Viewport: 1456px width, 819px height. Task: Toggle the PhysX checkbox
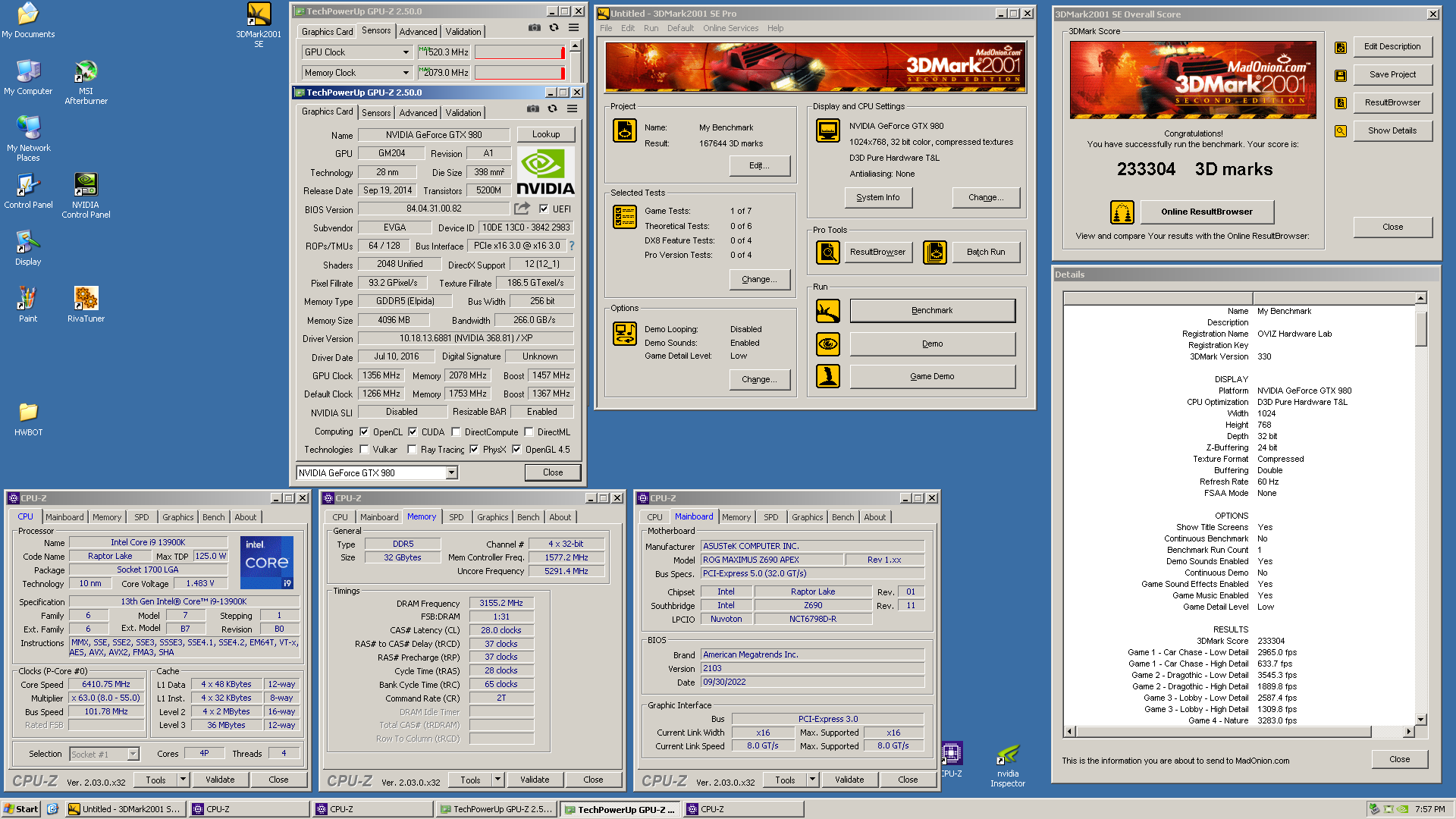[474, 449]
